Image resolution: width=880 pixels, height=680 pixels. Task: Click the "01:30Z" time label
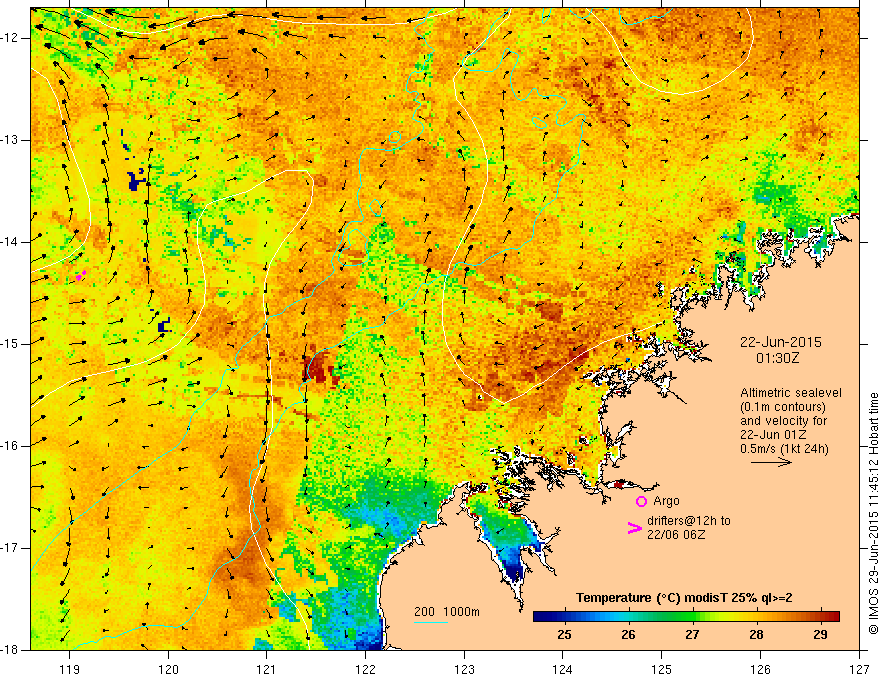[x=777, y=358]
